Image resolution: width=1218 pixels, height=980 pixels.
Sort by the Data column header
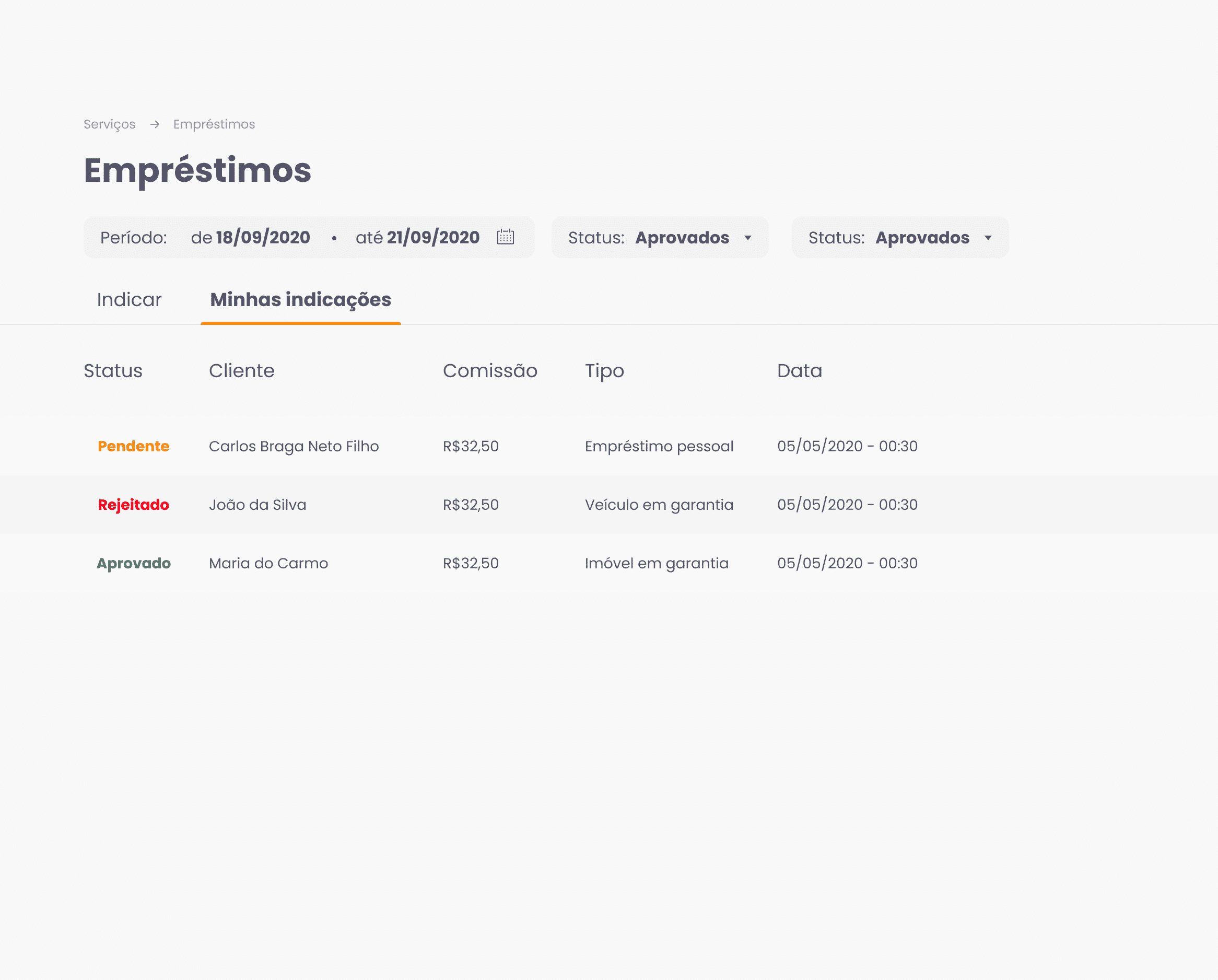tap(800, 371)
